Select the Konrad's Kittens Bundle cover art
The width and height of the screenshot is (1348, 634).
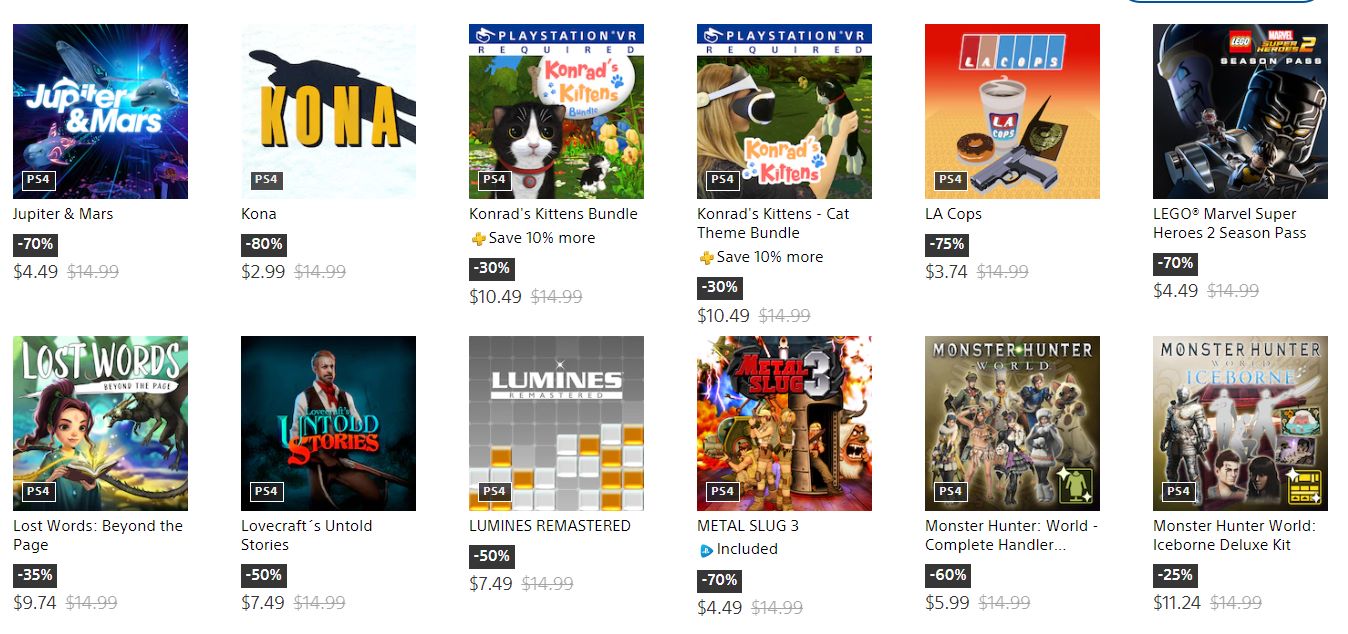click(556, 111)
